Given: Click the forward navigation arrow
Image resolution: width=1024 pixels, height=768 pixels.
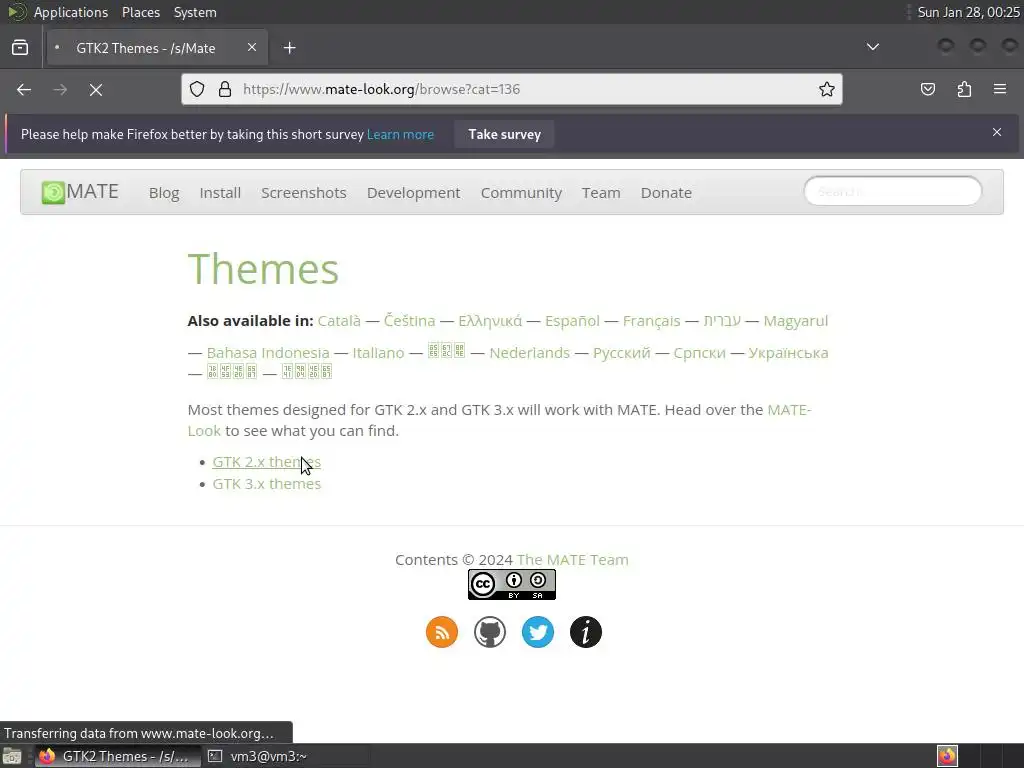Looking at the screenshot, I should 60,89.
